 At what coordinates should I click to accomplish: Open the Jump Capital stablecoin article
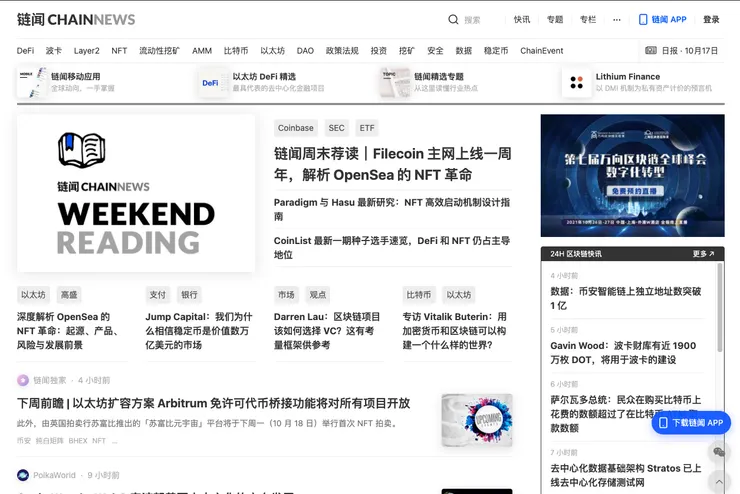199,331
